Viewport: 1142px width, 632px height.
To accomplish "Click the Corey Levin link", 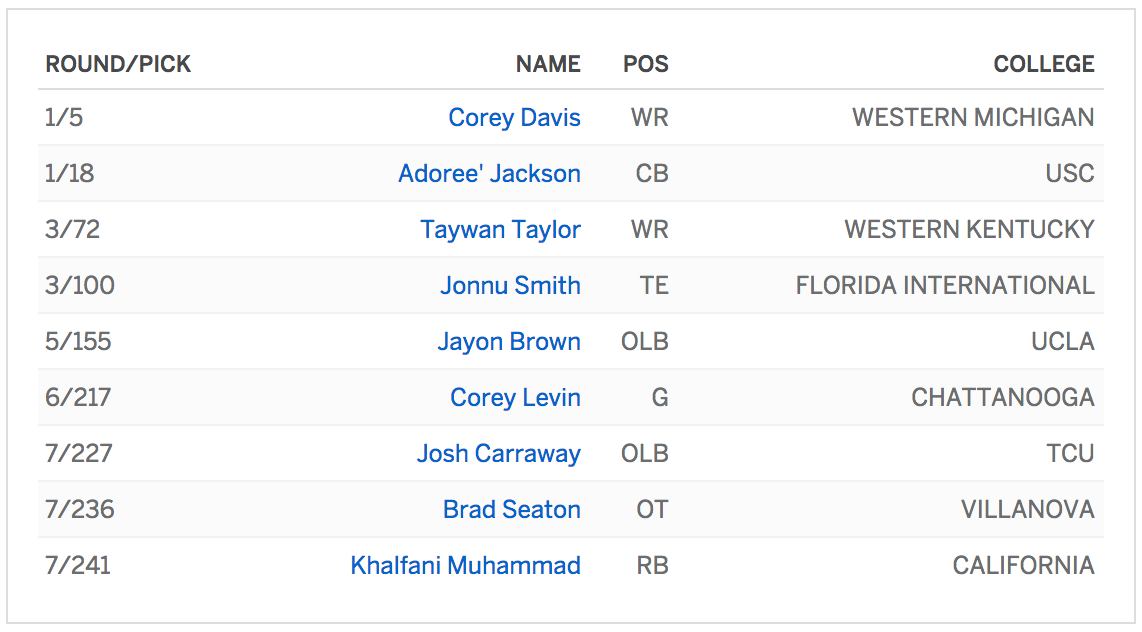I will 515,398.
